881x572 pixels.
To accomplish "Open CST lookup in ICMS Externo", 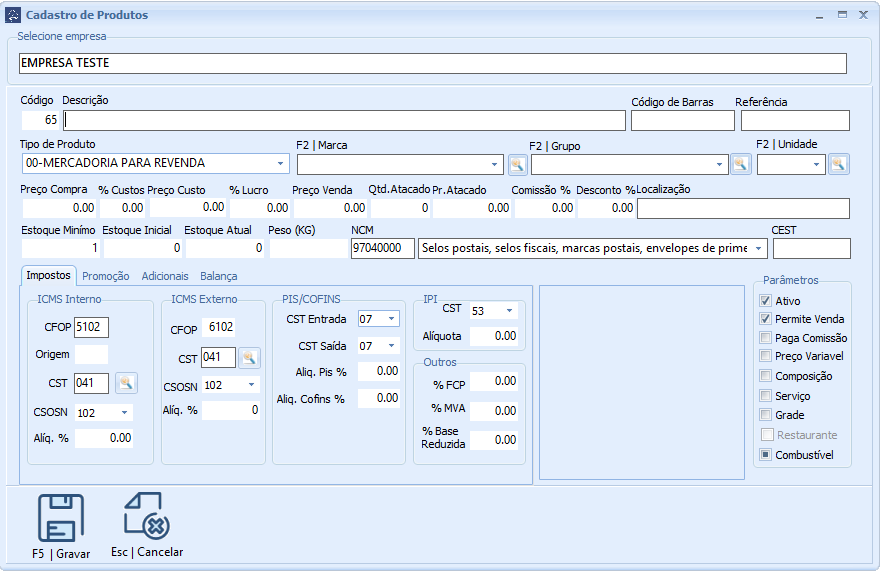I will (x=249, y=357).
